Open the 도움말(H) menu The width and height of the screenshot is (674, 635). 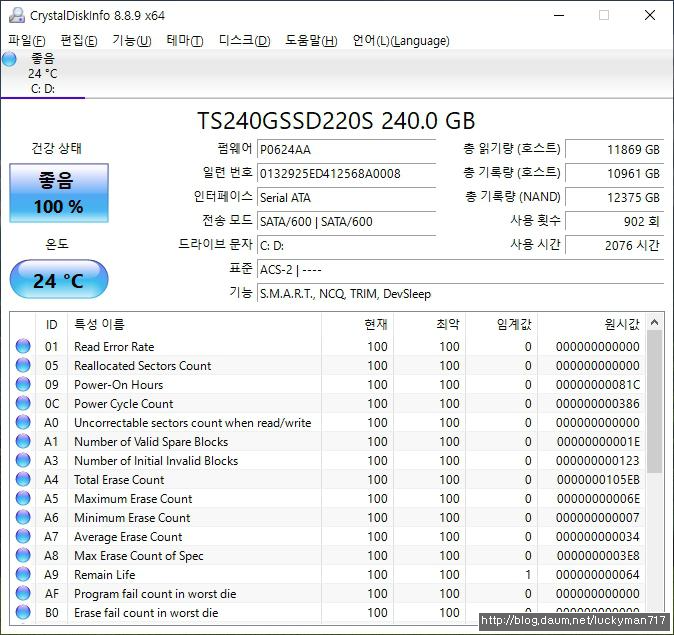point(311,41)
